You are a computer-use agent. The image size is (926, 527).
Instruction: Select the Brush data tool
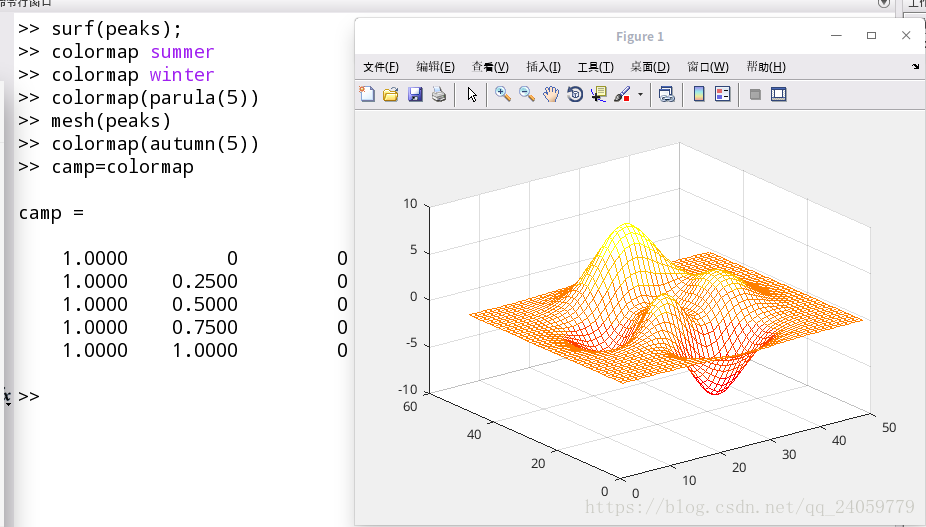pos(622,95)
